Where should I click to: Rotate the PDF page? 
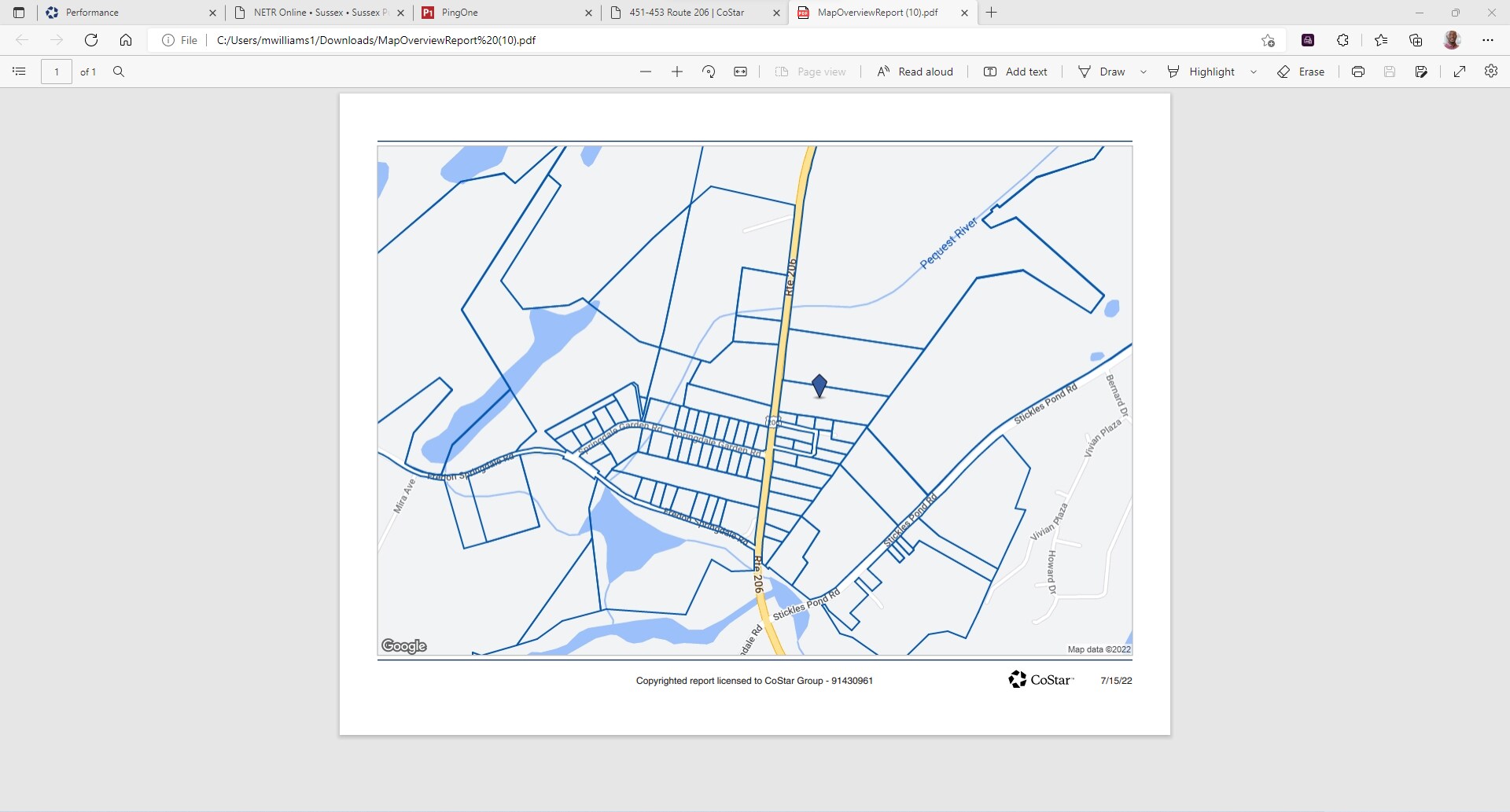click(708, 72)
